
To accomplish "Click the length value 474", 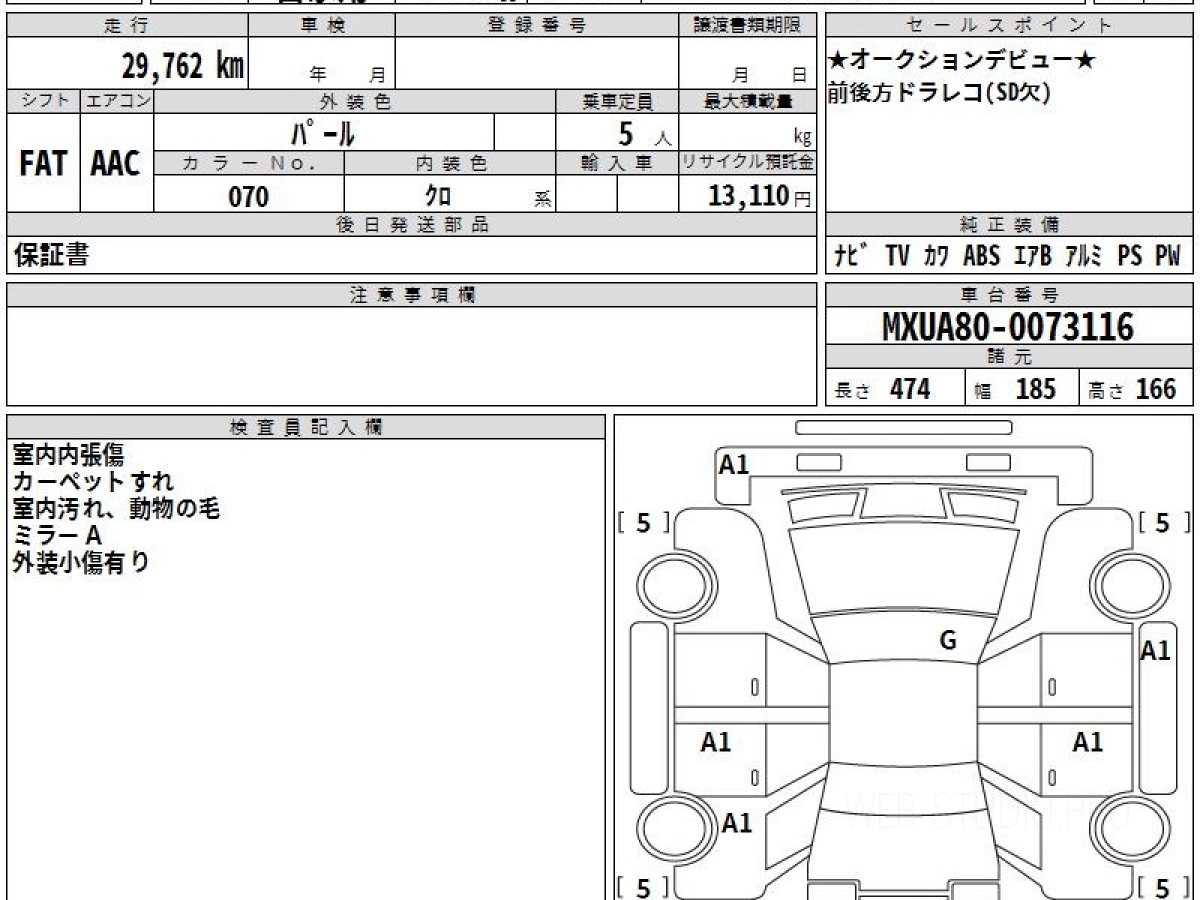I will [x=909, y=390].
